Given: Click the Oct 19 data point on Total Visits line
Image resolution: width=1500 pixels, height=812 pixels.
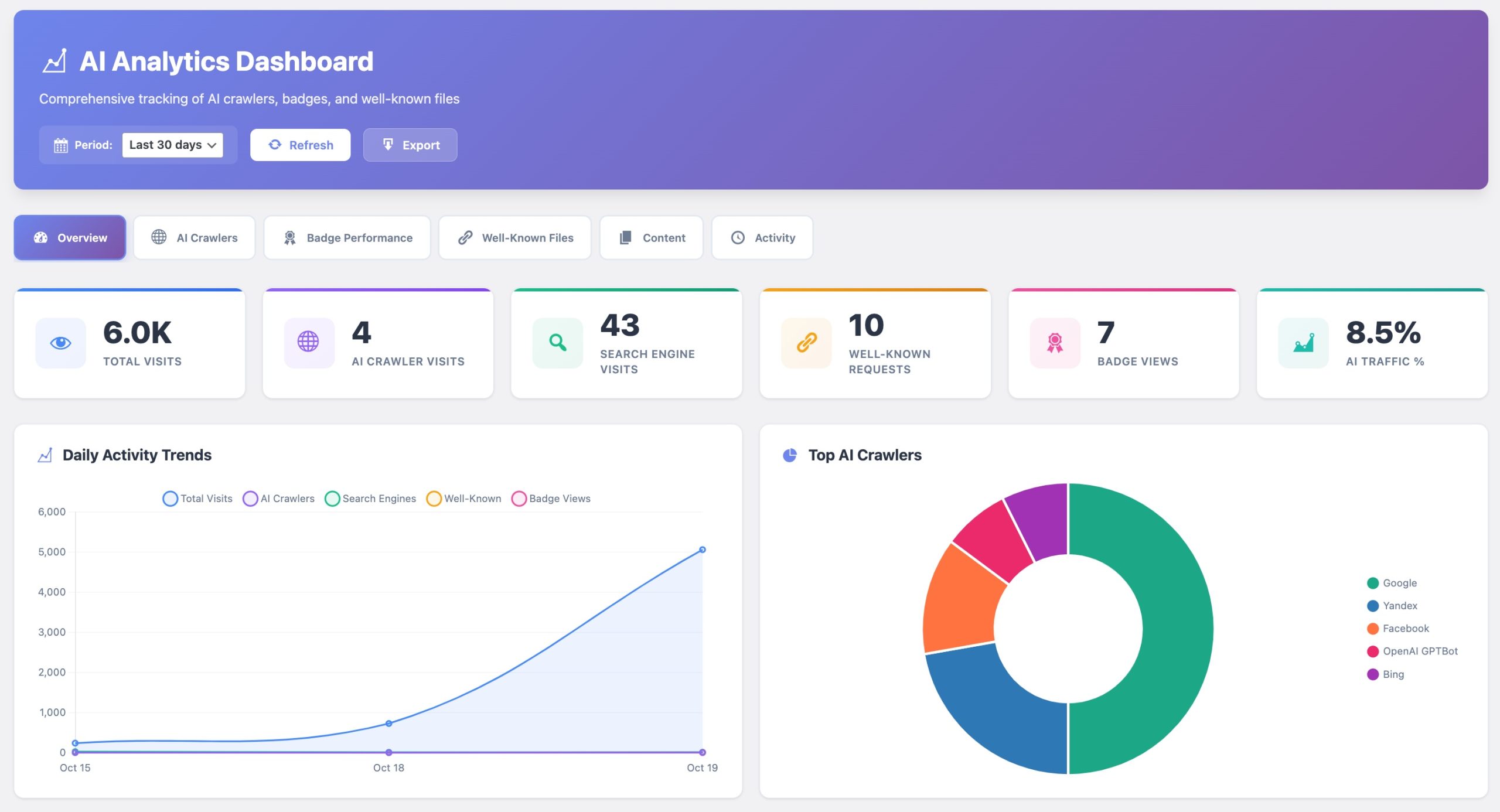Looking at the screenshot, I should [702, 550].
